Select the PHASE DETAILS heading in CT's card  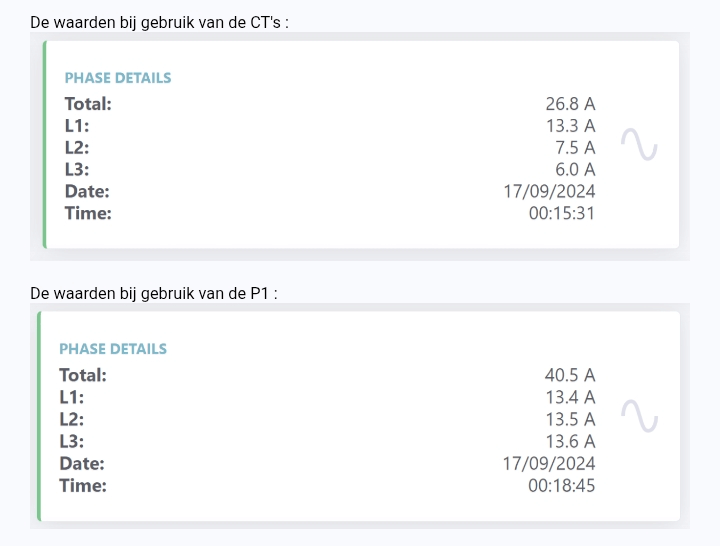pos(118,78)
